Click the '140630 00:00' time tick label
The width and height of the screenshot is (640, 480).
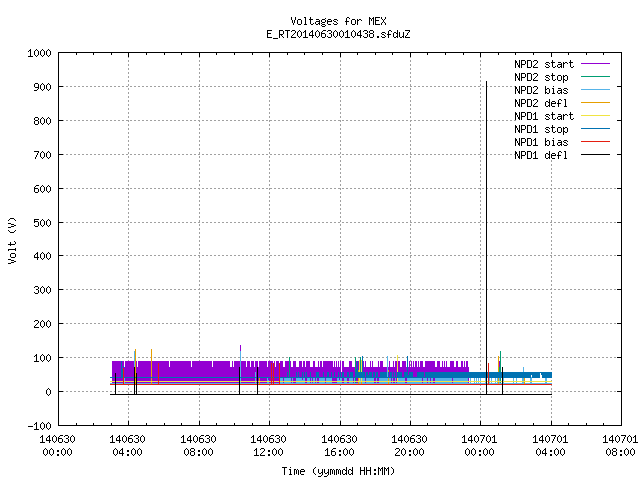pos(58,446)
